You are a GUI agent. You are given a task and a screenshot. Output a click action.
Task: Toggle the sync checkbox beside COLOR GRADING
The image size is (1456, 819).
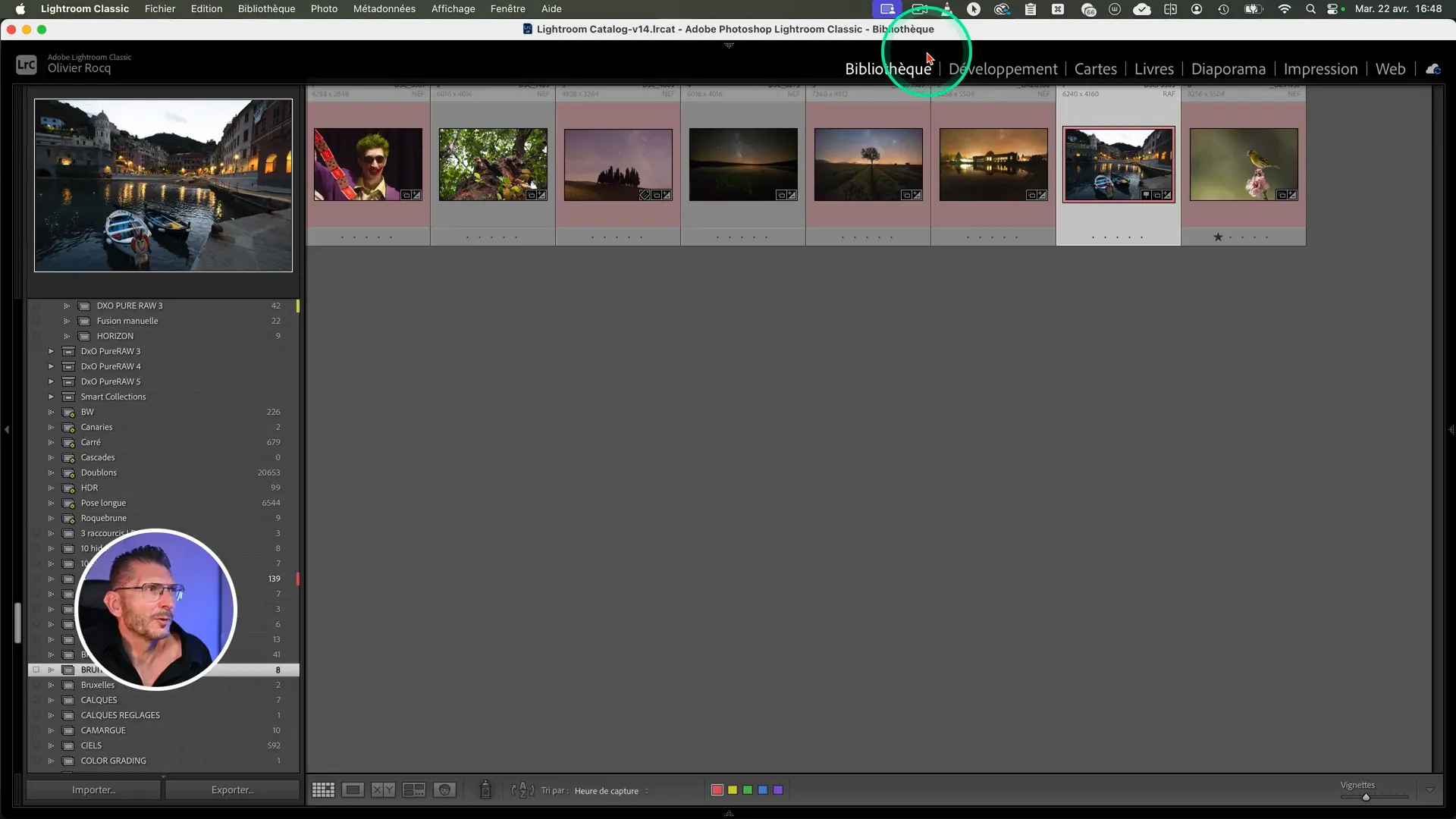[x=36, y=761]
